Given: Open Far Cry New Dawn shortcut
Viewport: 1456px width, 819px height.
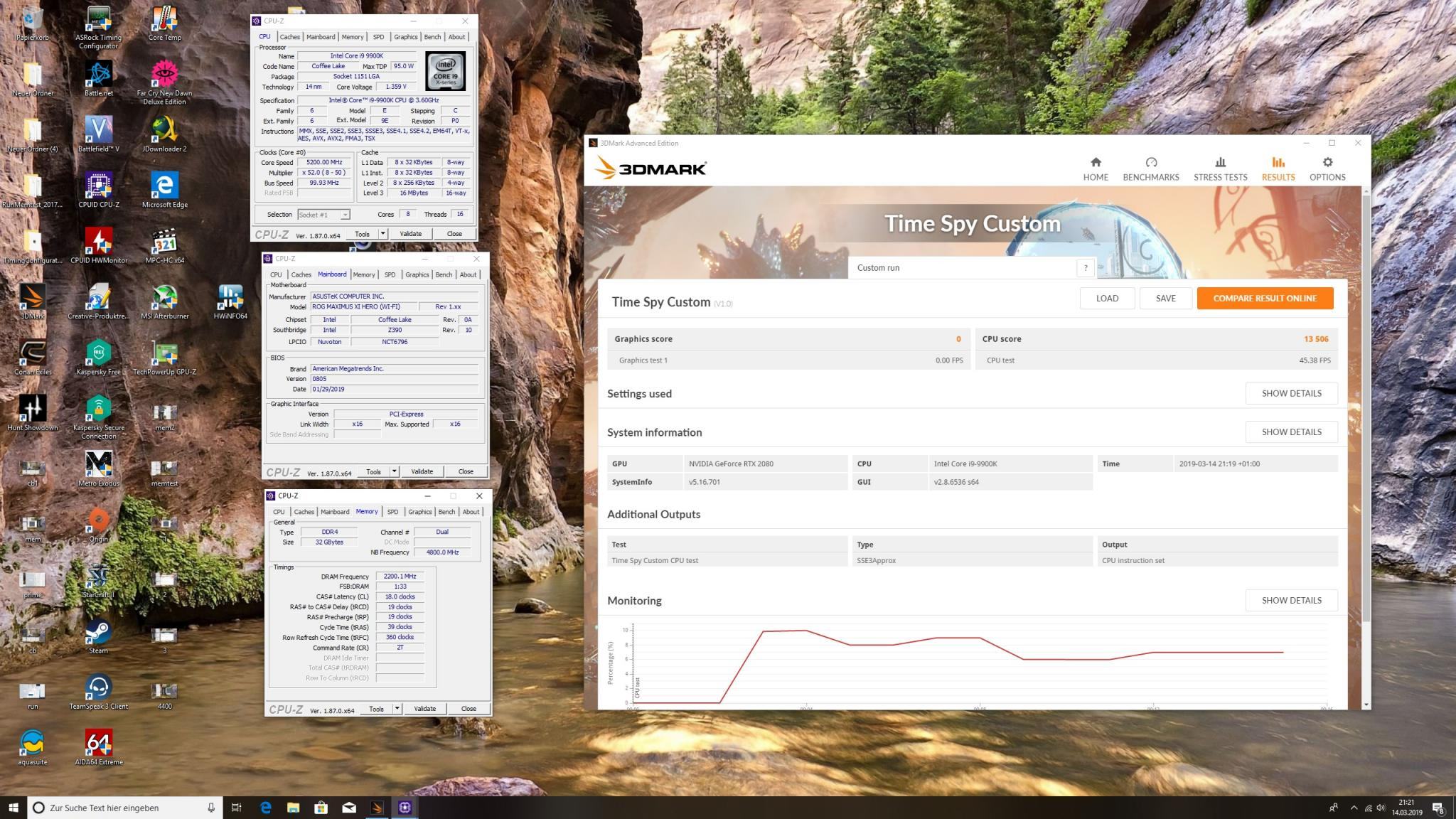Looking at the screenshot, I should pyautogui.click(x=164, y=83).
